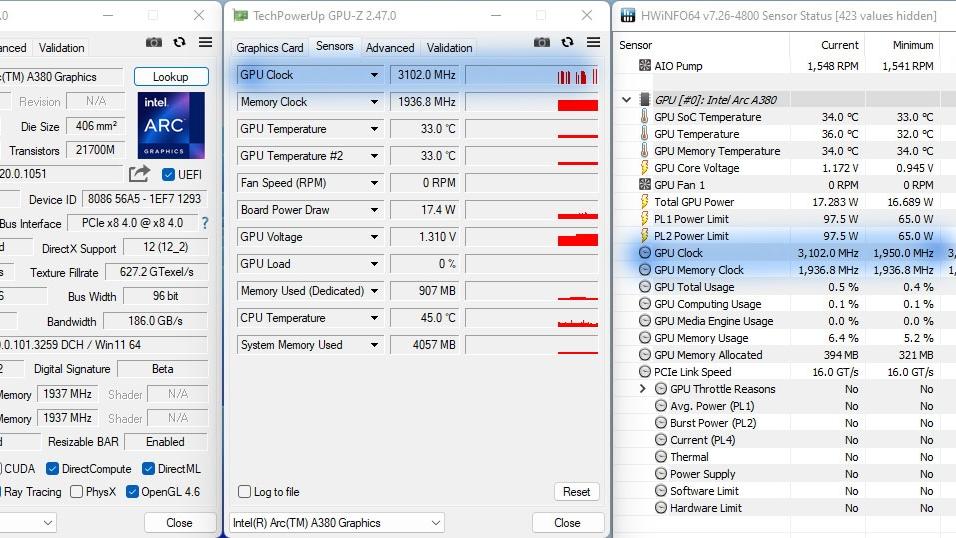Click the Minimum column header in HWiNFO

pos(902,45)
